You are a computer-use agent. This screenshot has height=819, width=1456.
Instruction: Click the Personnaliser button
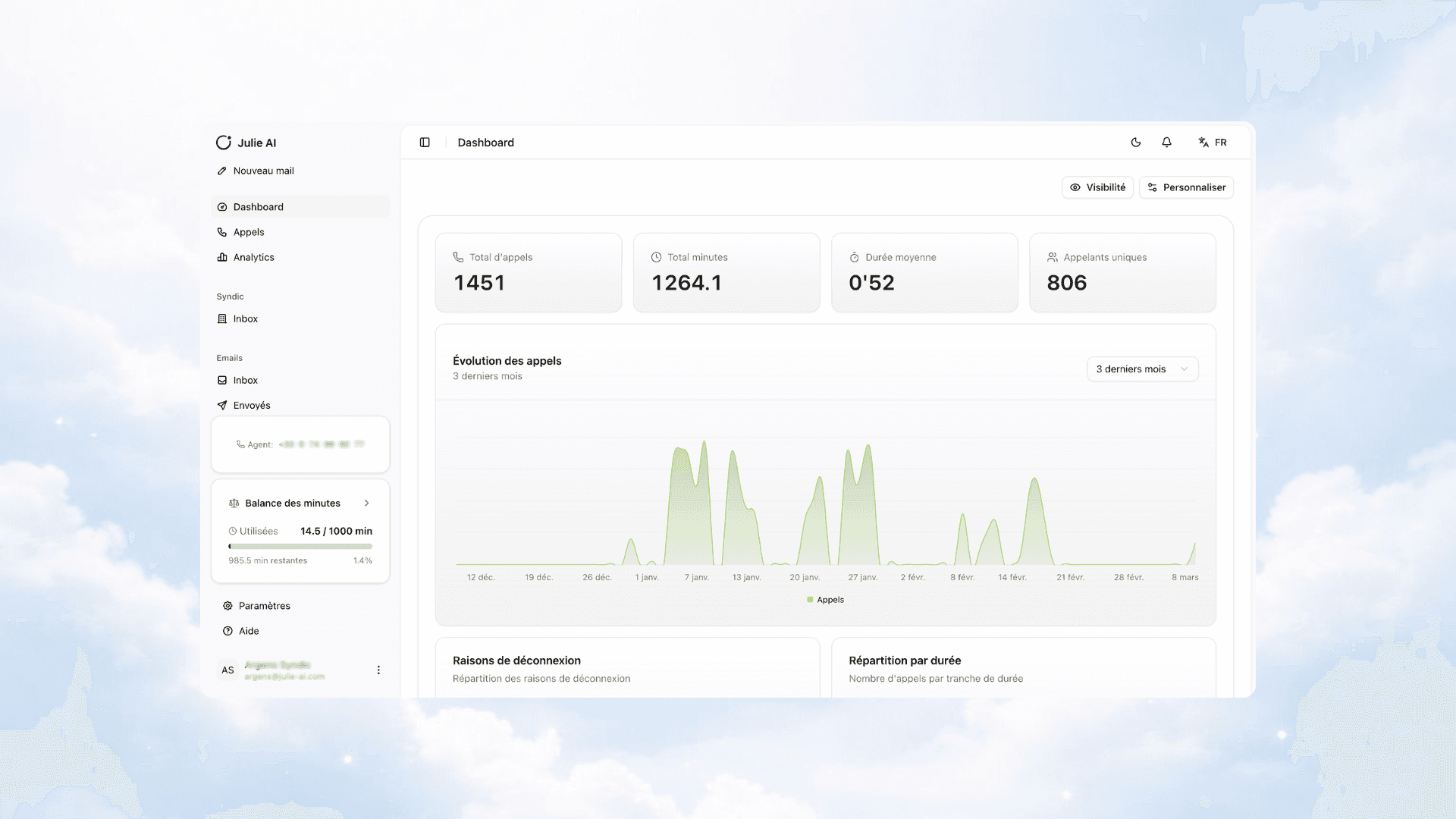[1186, 187]
